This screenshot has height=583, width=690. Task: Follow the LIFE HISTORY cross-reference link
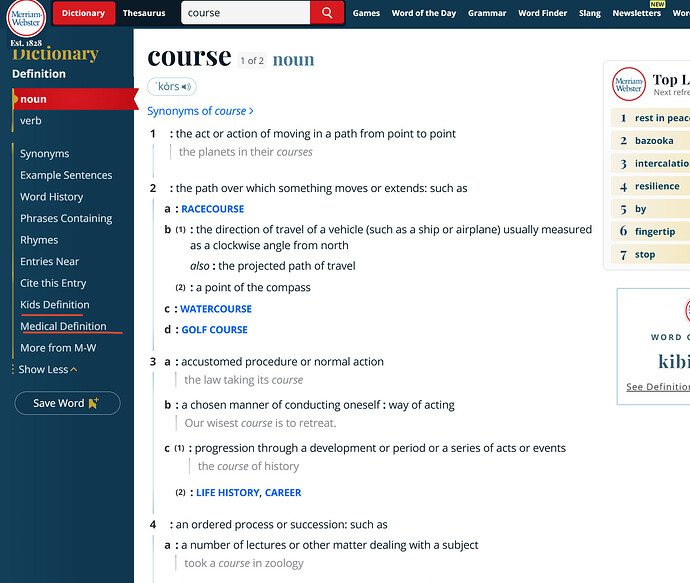(x=228, y=492)
